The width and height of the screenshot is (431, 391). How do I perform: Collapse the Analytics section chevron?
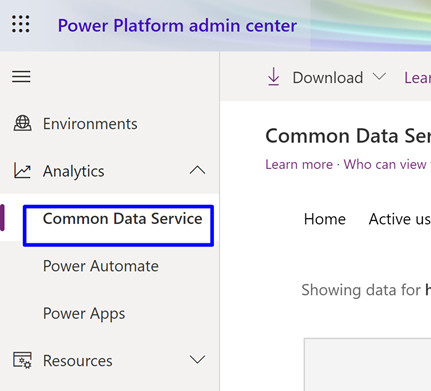pos(197,170)
